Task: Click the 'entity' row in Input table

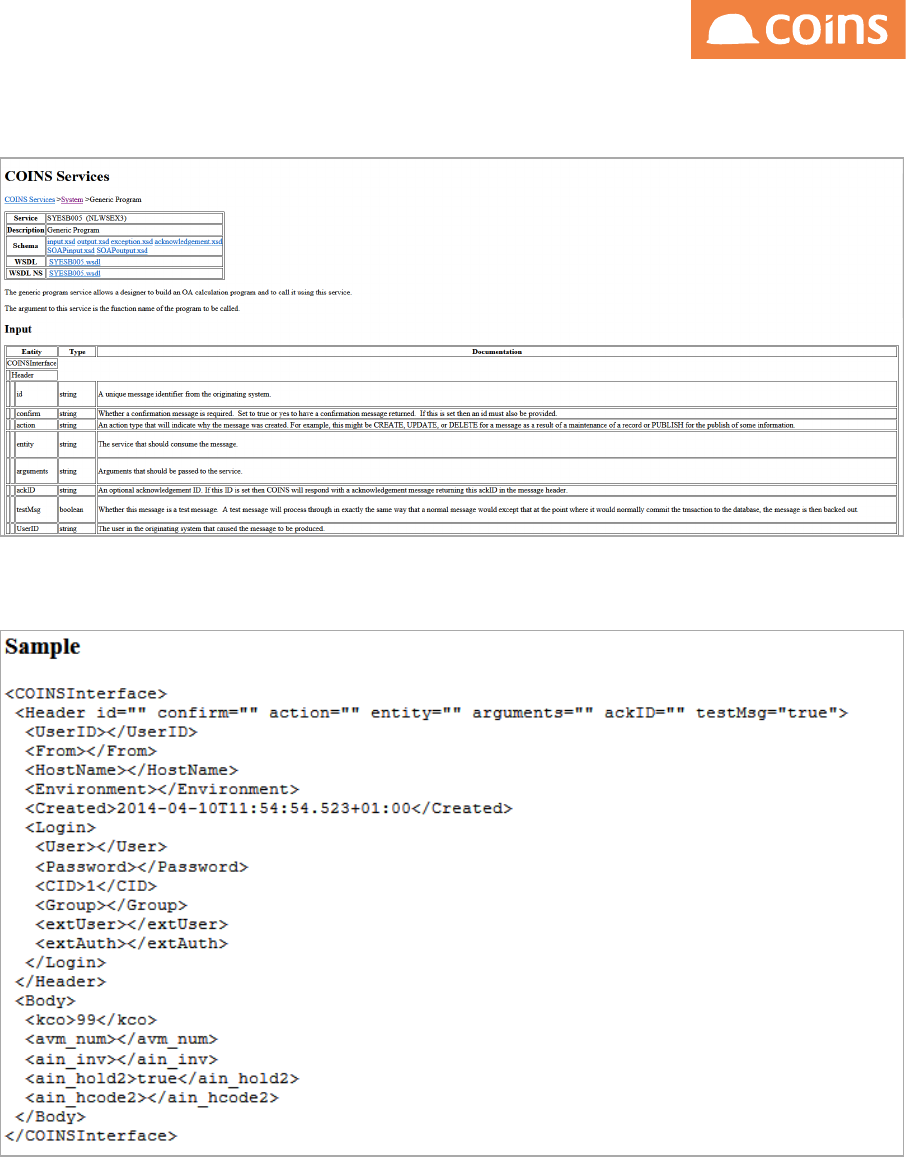Action: click(452, 444)
